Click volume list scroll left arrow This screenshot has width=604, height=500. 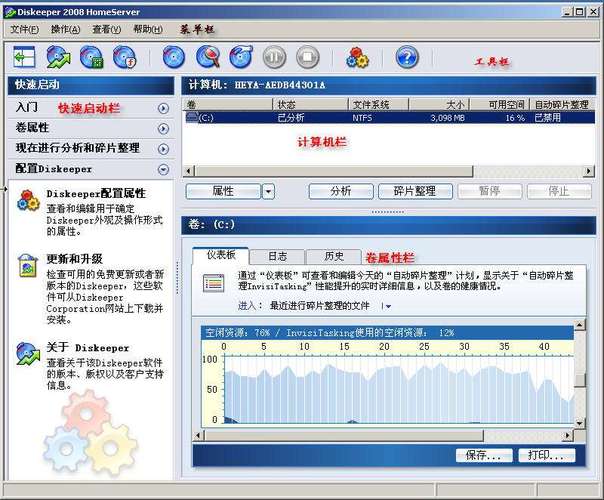pyautogui.click(x=189, y=171)
